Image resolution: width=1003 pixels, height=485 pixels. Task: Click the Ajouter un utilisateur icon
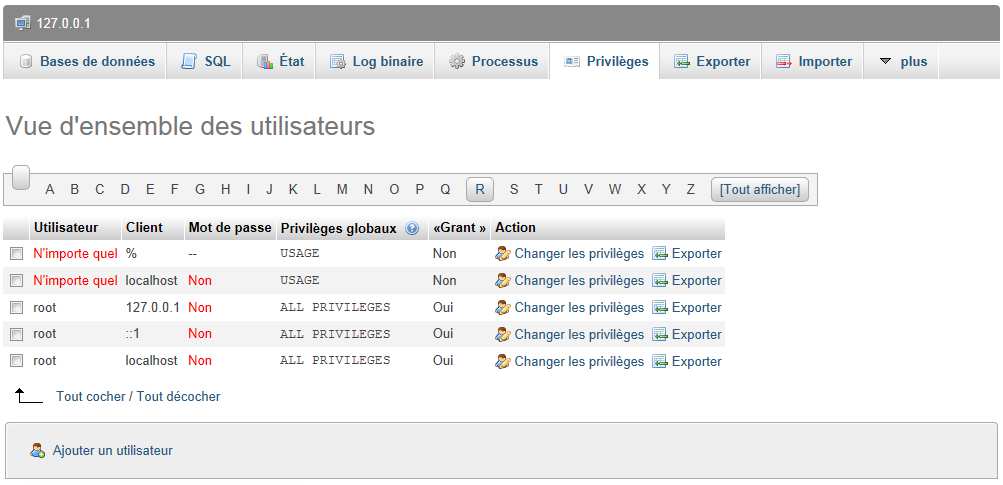[x=38, y=451]
